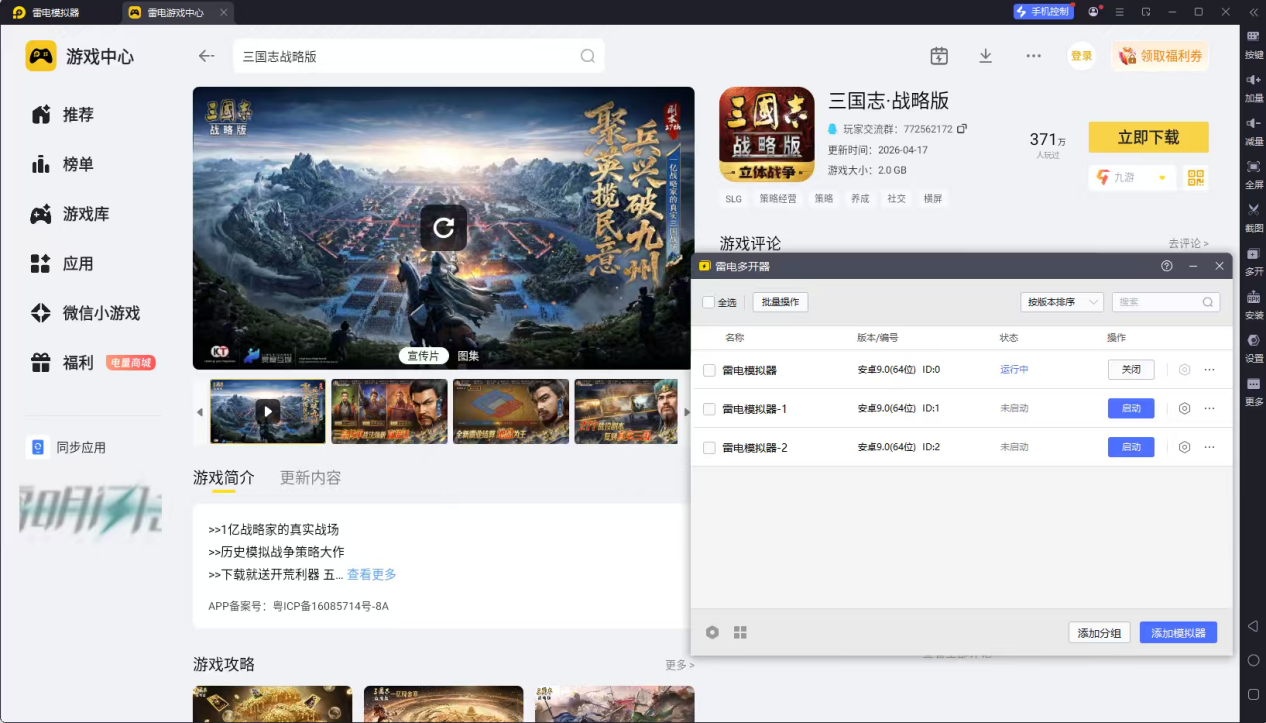Screen dimensions: 1266x723
Task: Open three-dot menu for running 雷电模拟器 row
Action: 1209,370
